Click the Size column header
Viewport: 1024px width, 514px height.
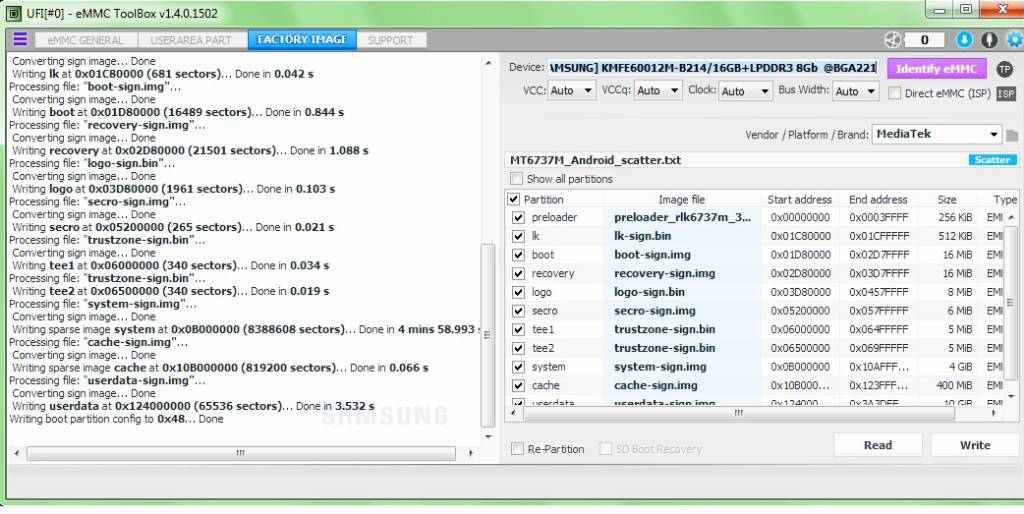(x=947, y=199)
